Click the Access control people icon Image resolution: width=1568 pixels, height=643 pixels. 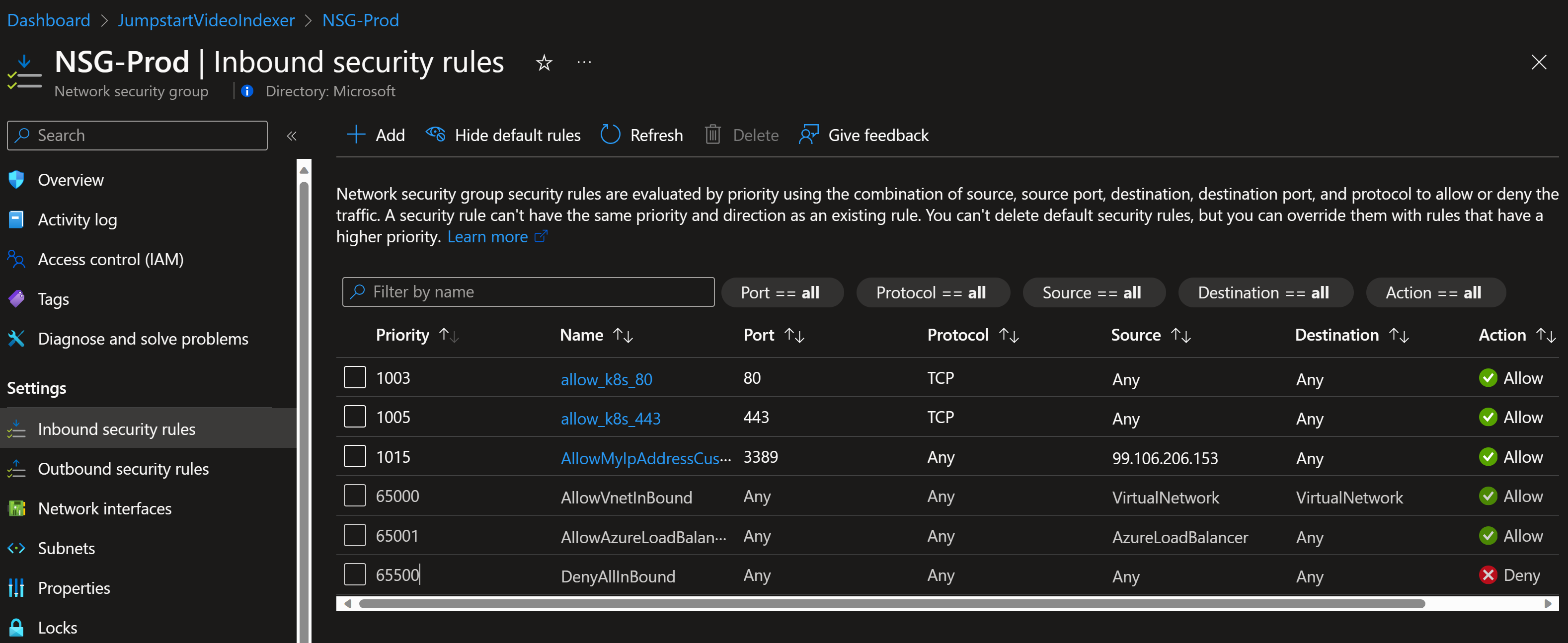(16, 259)
